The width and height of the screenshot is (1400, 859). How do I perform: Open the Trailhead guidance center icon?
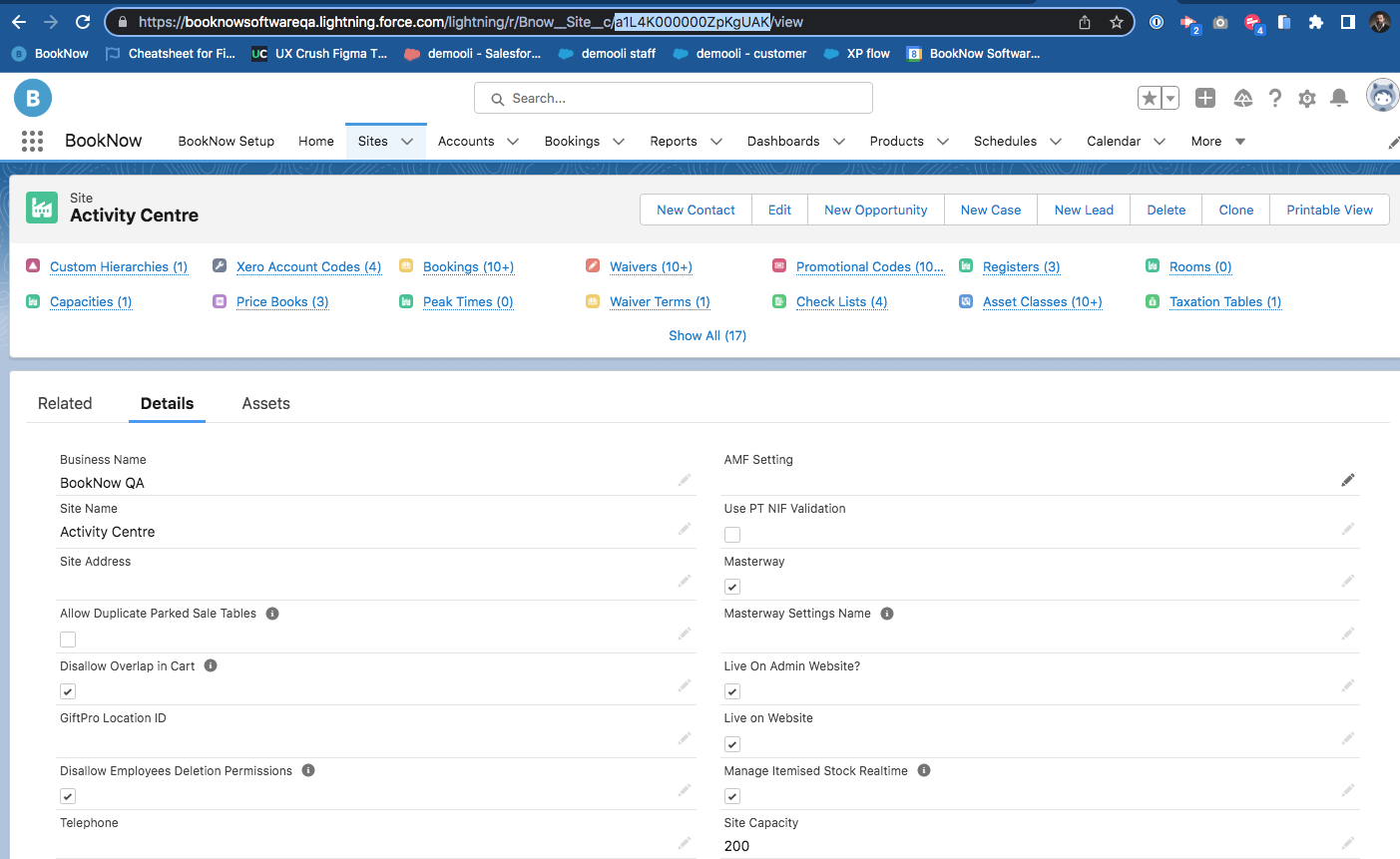point(1243,98)
